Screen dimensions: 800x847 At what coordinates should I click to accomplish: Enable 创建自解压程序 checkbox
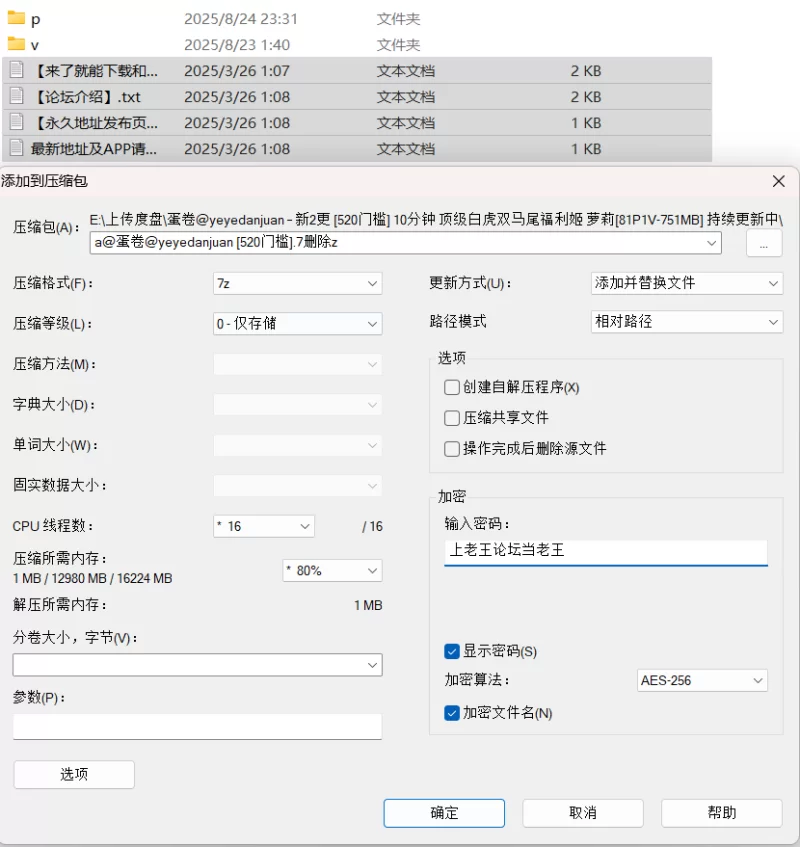452,387
